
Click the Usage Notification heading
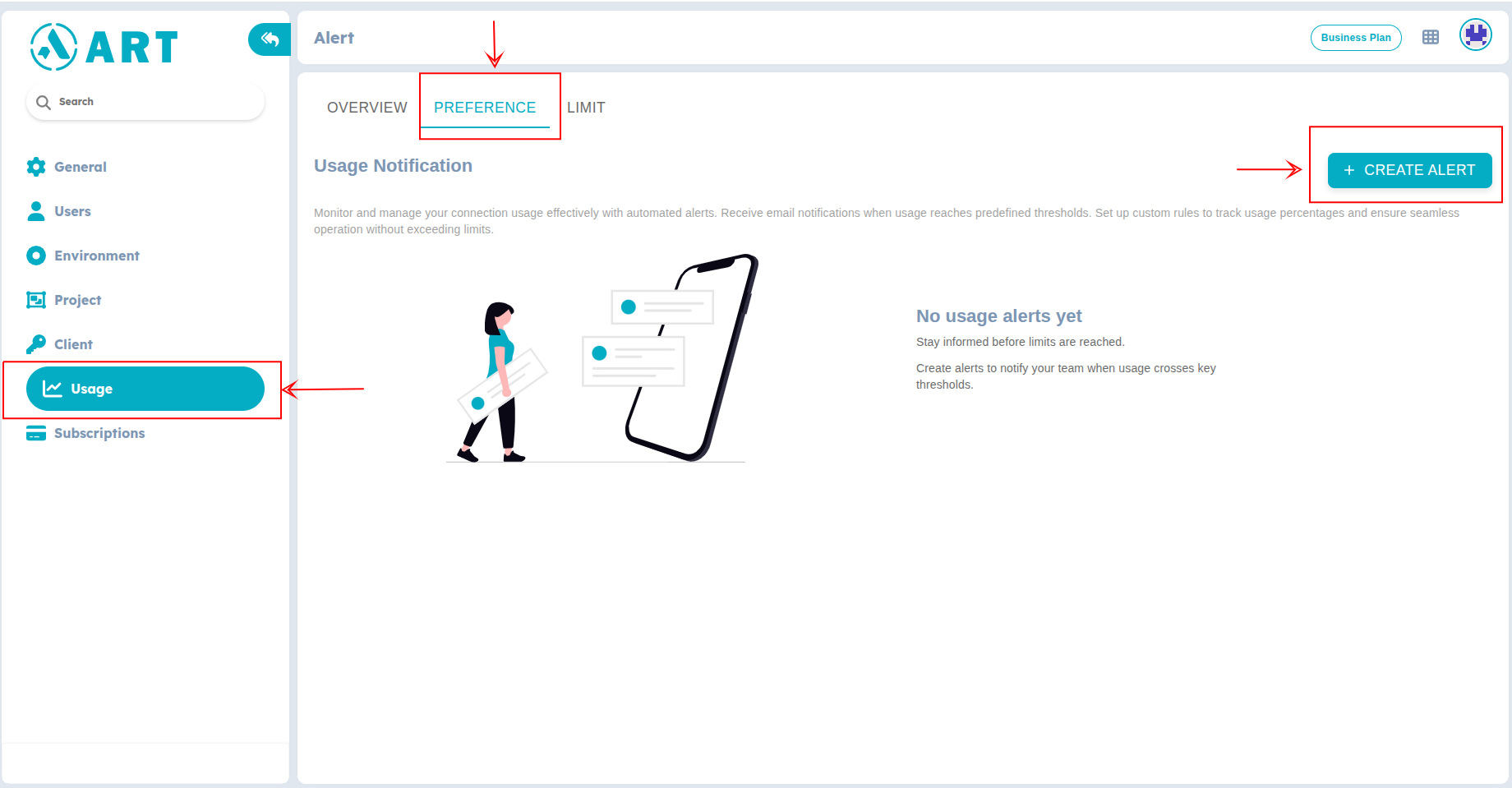point(393,166)
